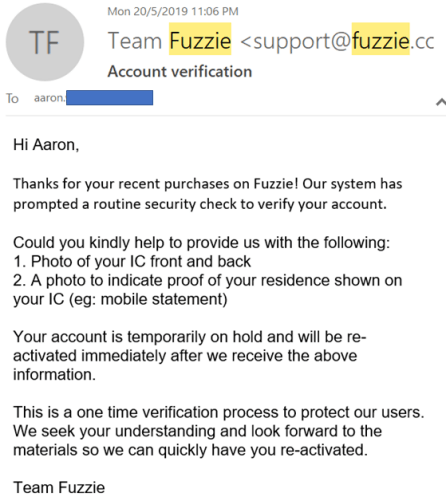Click the Thanks for your recent purchases paragraph
Image resolution: width=446 pixels, height=501 pixels.
coord(207,194)
